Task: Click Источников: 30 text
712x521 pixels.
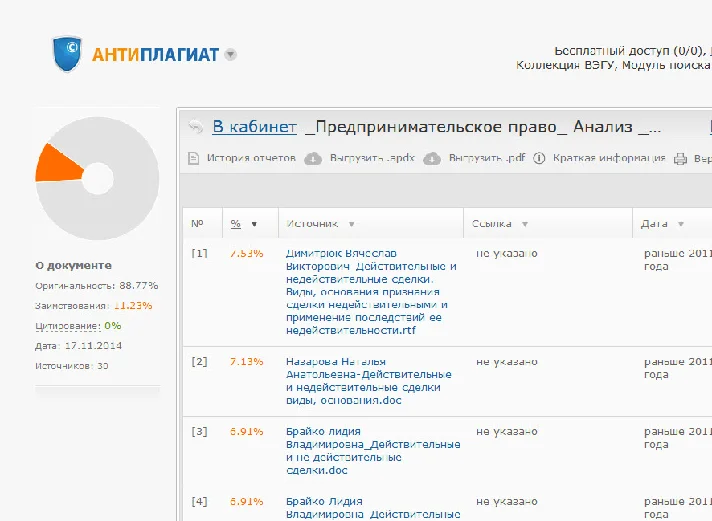Action: [72, 366]
